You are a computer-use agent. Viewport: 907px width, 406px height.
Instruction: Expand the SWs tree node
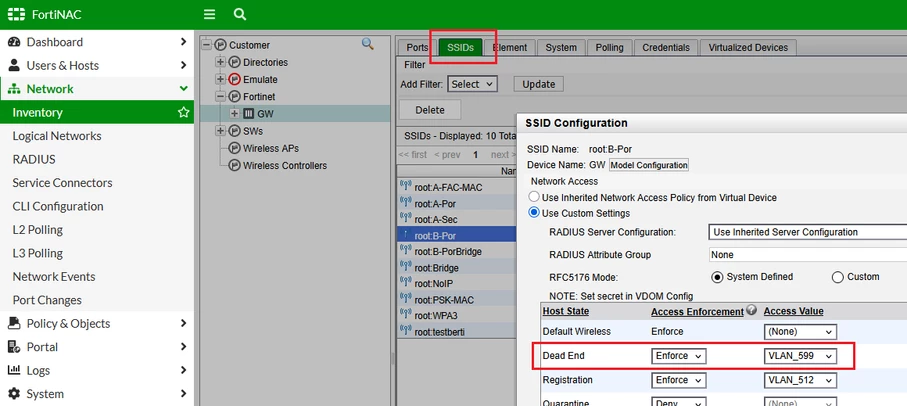tap(220, 131)
